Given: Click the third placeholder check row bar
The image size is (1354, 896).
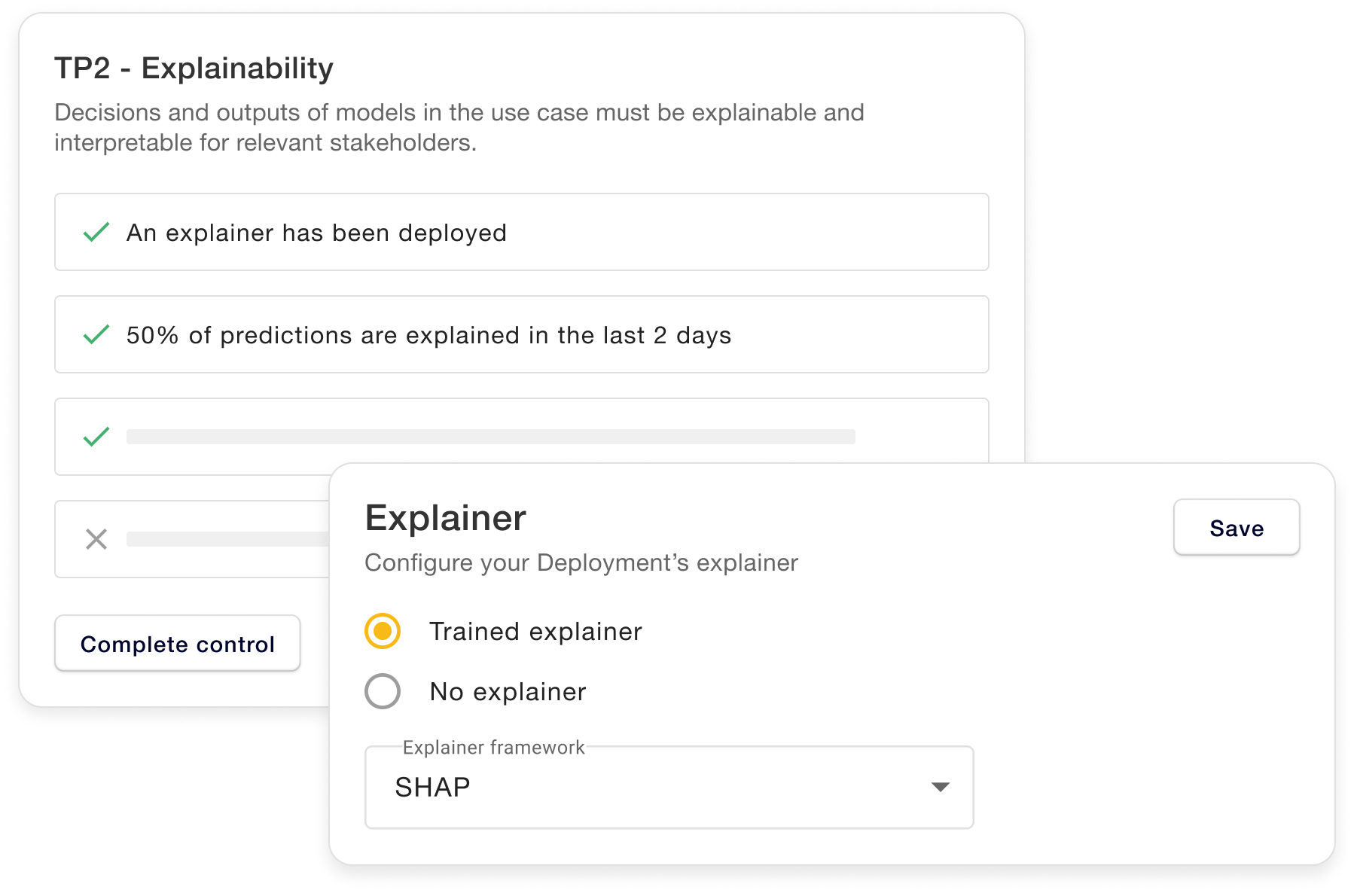Looking at the screenshot, I should [491, 437].
